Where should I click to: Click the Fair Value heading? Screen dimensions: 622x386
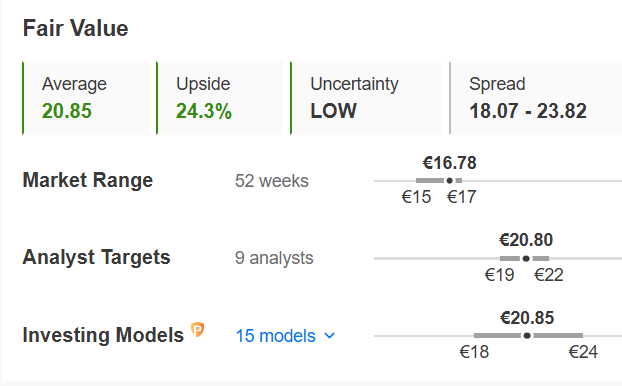pyautogui.click(x=75, y=29)
